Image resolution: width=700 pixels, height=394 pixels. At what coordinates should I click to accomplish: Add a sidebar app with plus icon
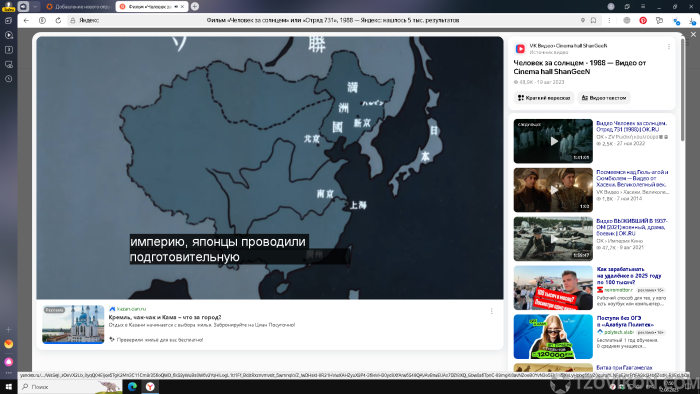tap(8, 329)
